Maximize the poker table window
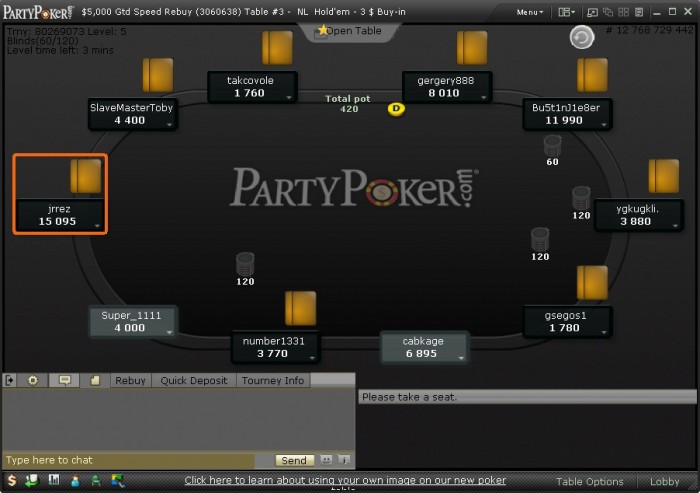 [672, 12]
